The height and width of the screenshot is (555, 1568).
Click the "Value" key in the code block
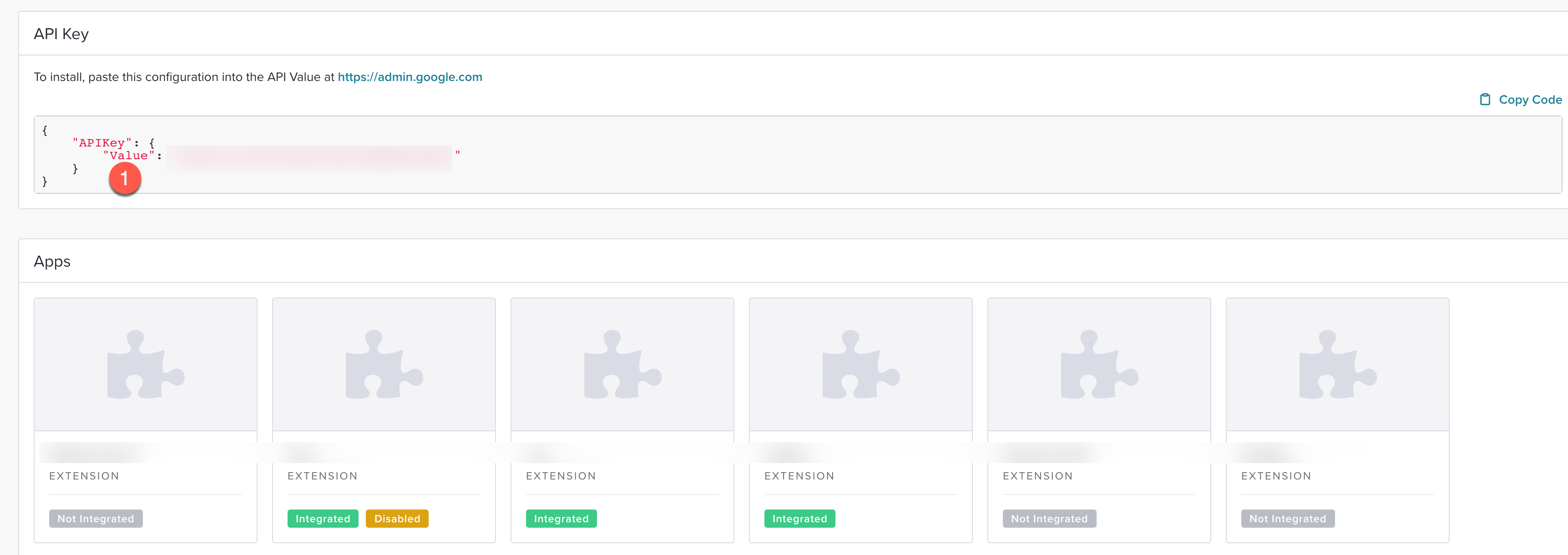128,156
